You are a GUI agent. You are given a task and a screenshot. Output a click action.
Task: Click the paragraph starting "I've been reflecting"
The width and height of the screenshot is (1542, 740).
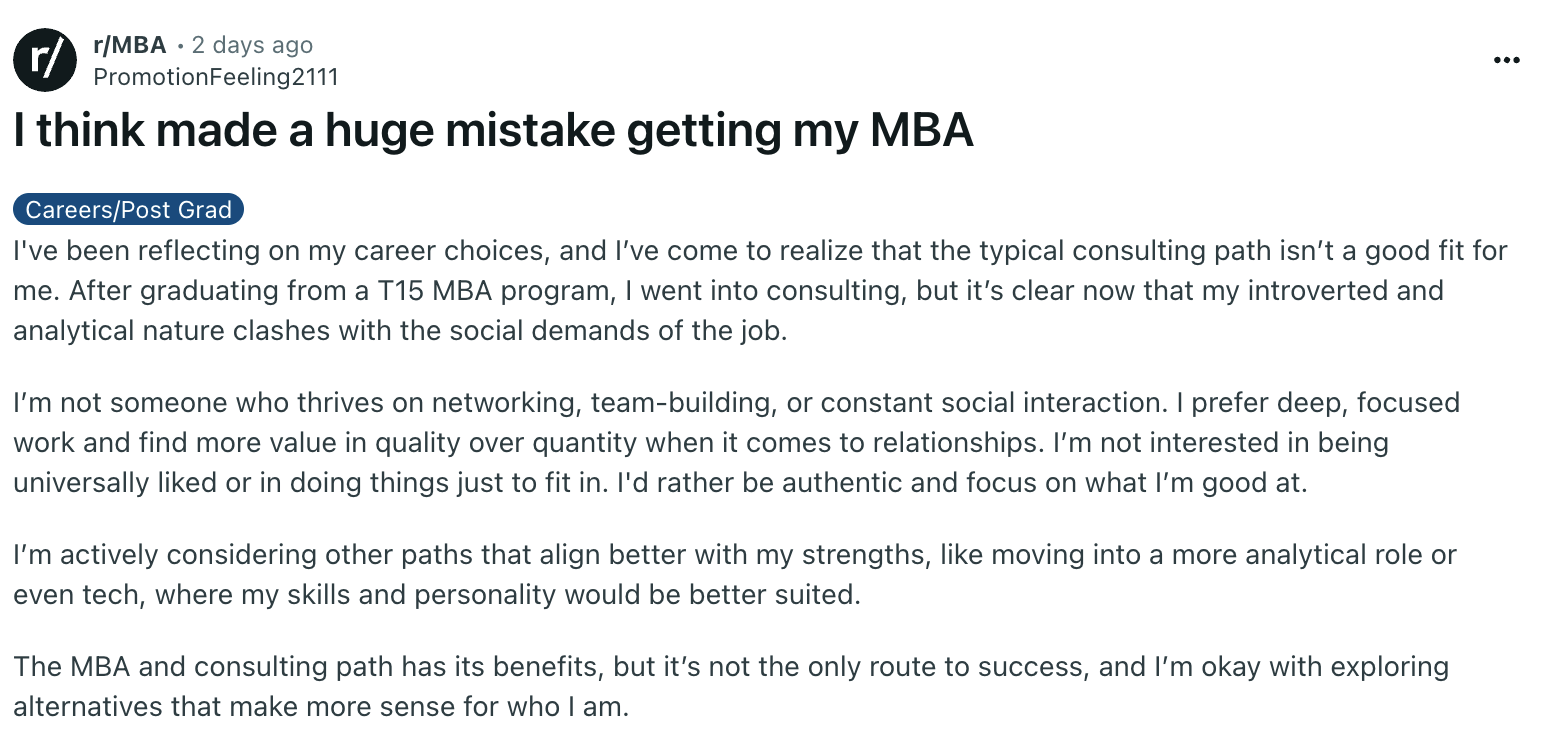pos(760,290)
